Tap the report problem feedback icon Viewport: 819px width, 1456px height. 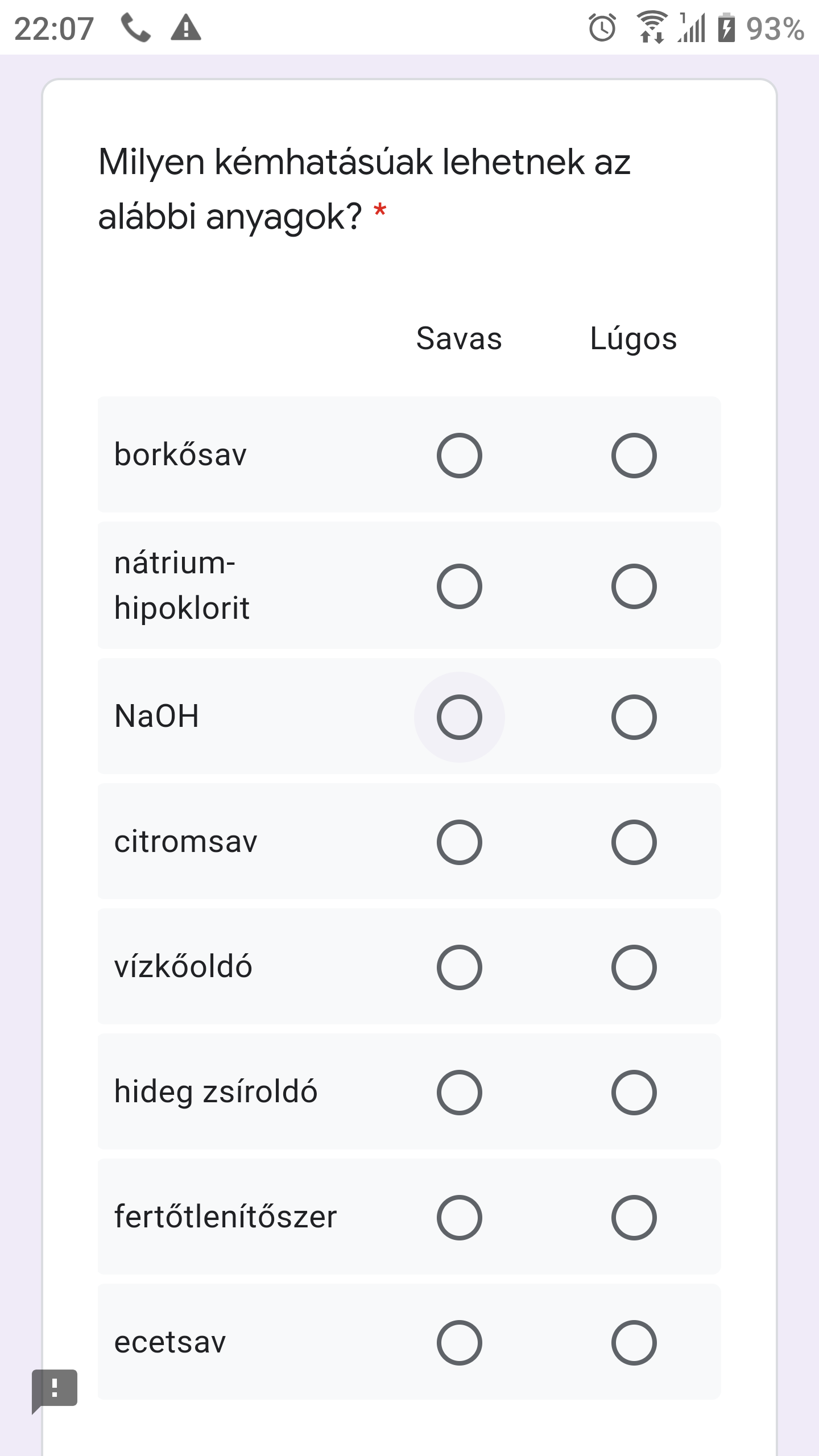pyautogui.click(x=55, y=1388)
